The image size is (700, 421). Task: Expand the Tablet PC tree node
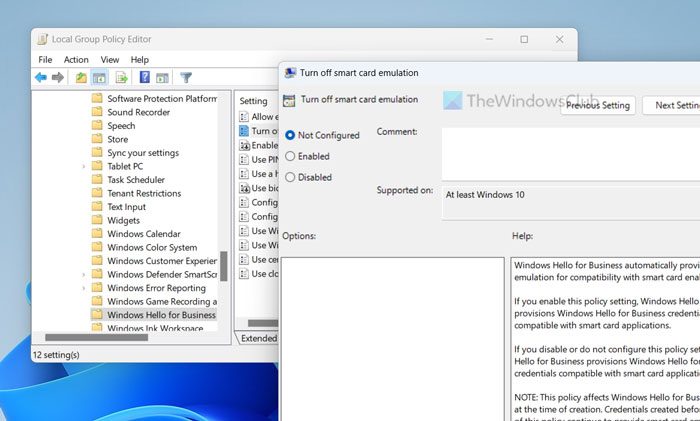[83, 167]
